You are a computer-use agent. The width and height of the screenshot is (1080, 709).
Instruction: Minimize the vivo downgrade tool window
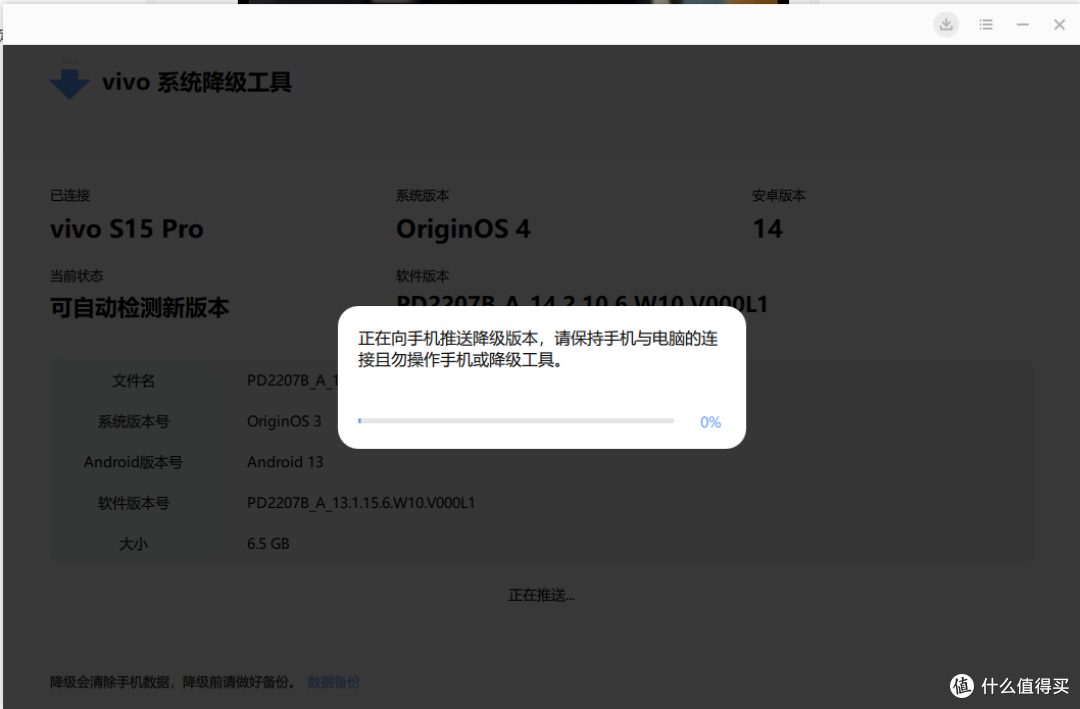pos(1022,25)
